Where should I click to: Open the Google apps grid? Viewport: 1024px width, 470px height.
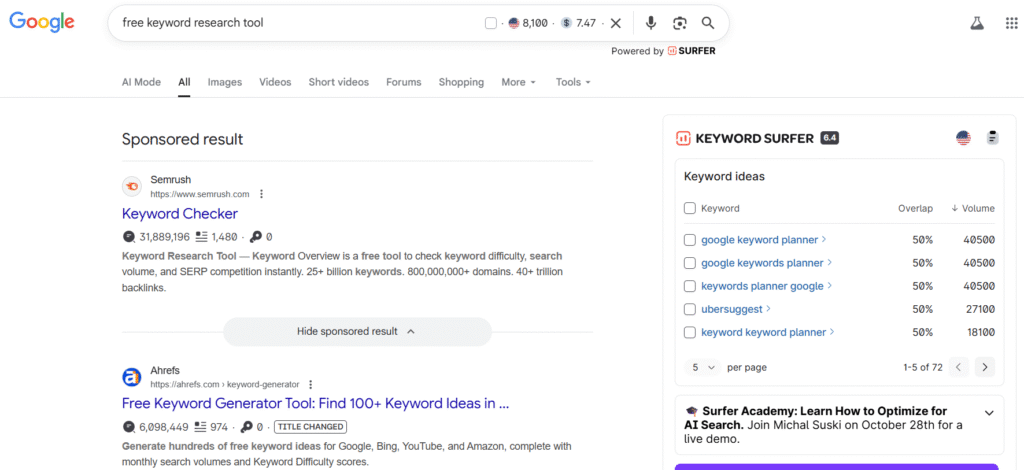(1011, 23)
